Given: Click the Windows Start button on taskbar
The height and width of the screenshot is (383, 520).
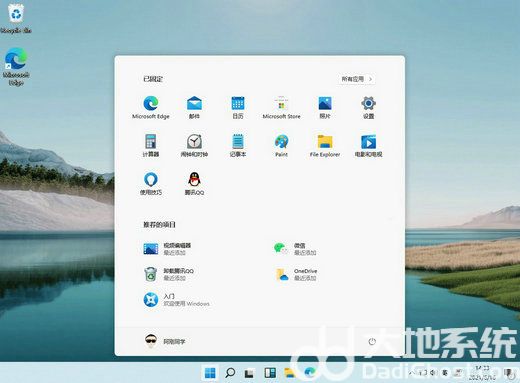Looking at the screenshot, I should pos(210,373).
